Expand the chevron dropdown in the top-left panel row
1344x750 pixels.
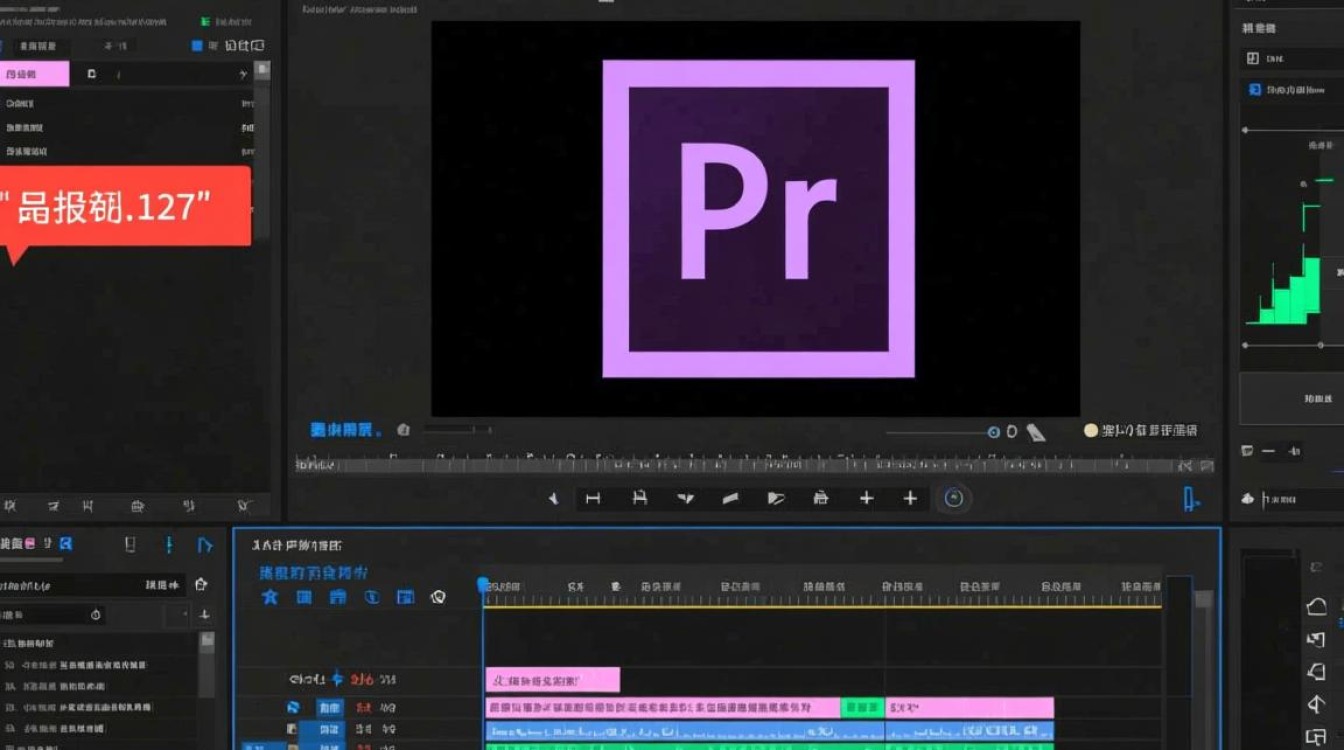[x=243, y=74]
